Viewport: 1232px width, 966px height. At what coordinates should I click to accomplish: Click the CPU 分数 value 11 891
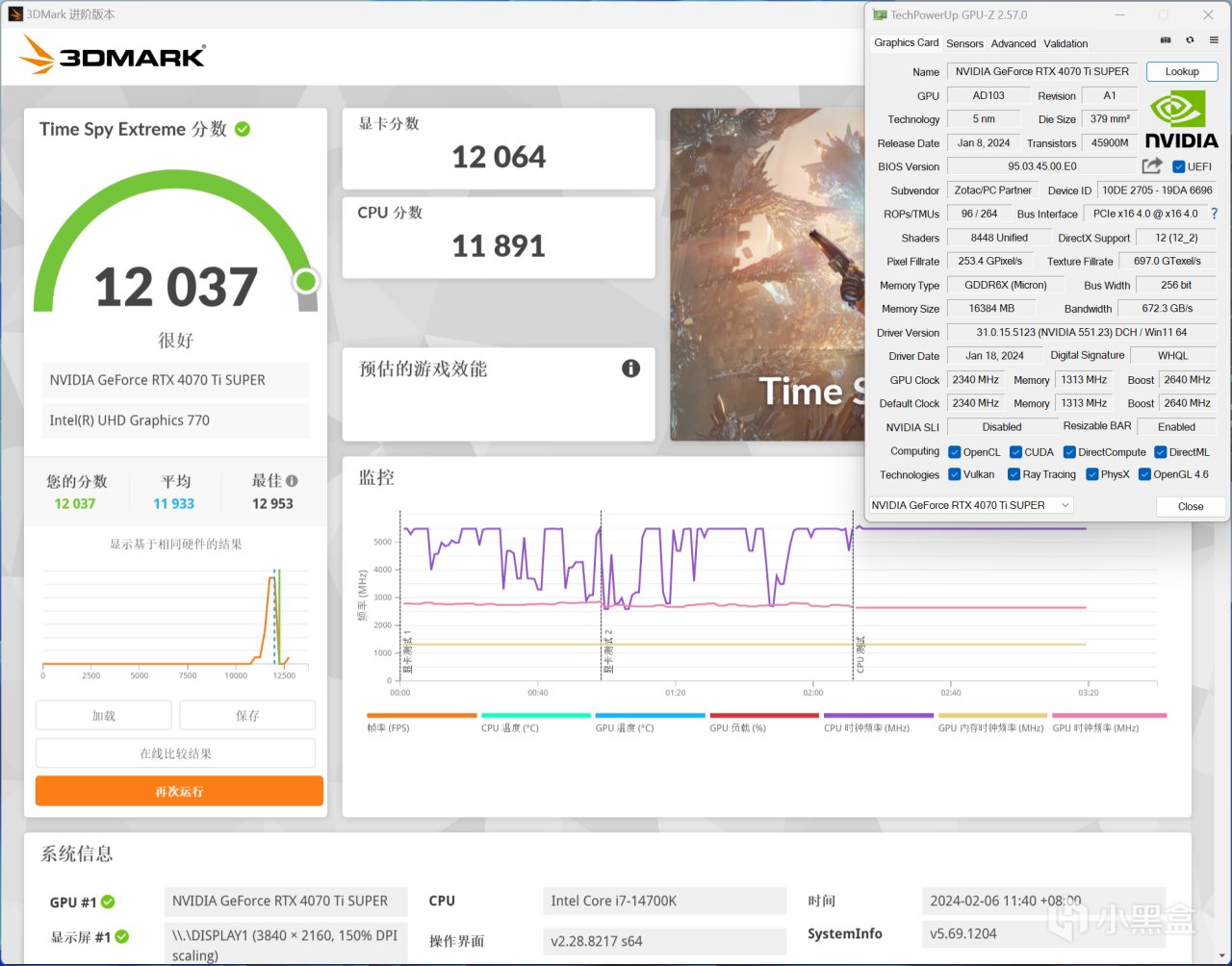click(x=499, y=246)
